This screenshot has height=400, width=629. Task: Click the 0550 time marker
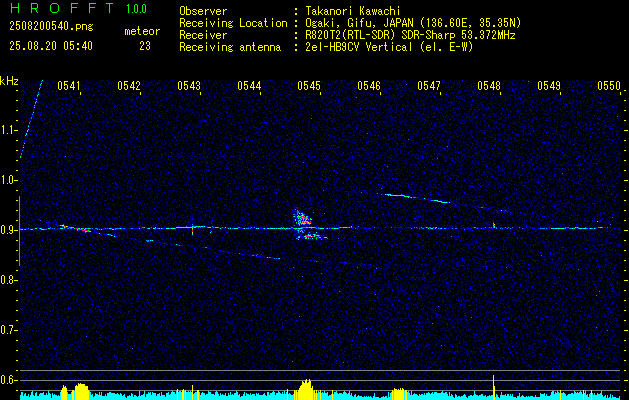pos(609,85)
